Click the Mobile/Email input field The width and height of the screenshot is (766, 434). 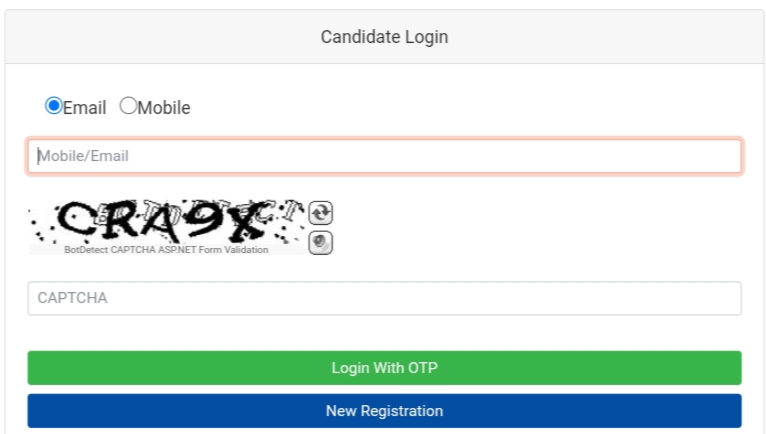[384, 156]
